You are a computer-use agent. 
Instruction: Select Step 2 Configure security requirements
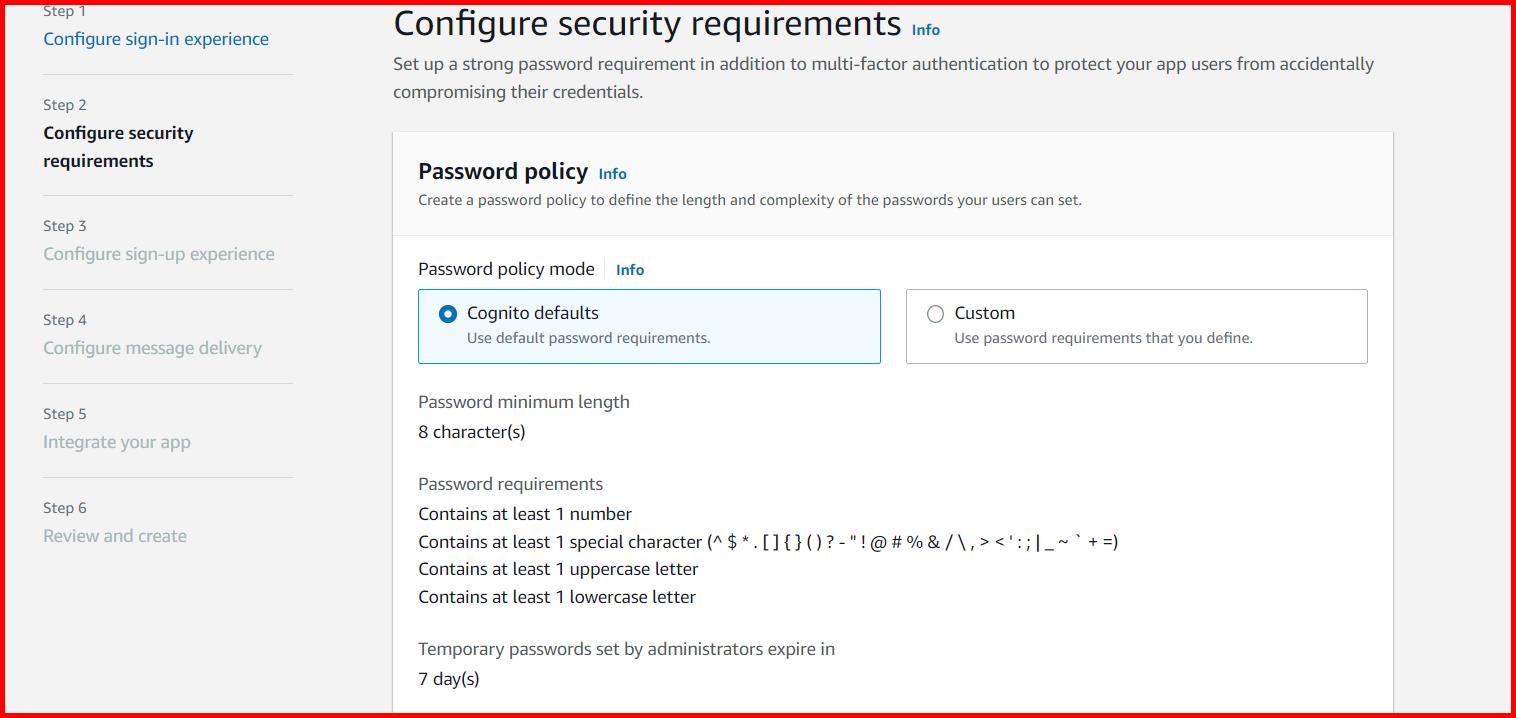click(118, 146)
